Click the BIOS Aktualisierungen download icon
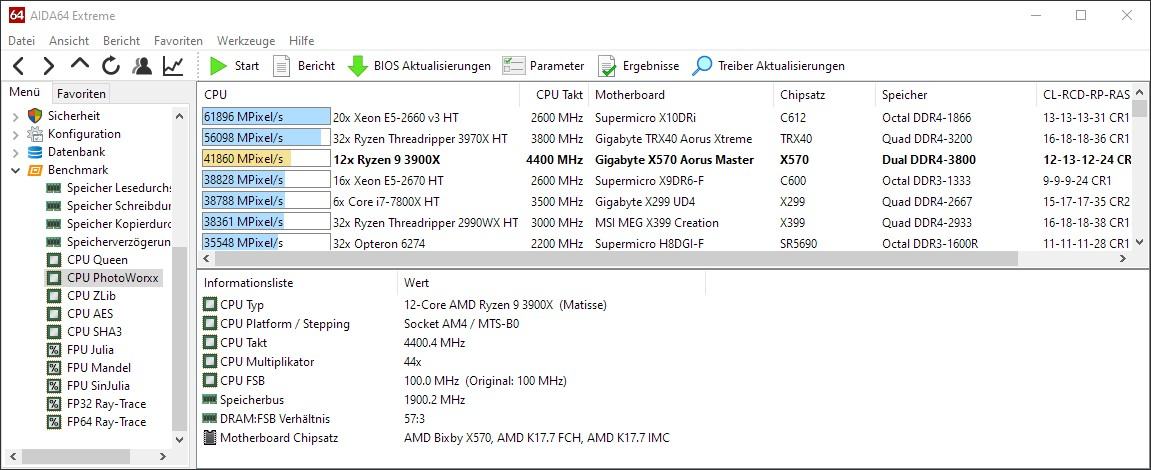Screen dimensions: 1151x470 357,66
